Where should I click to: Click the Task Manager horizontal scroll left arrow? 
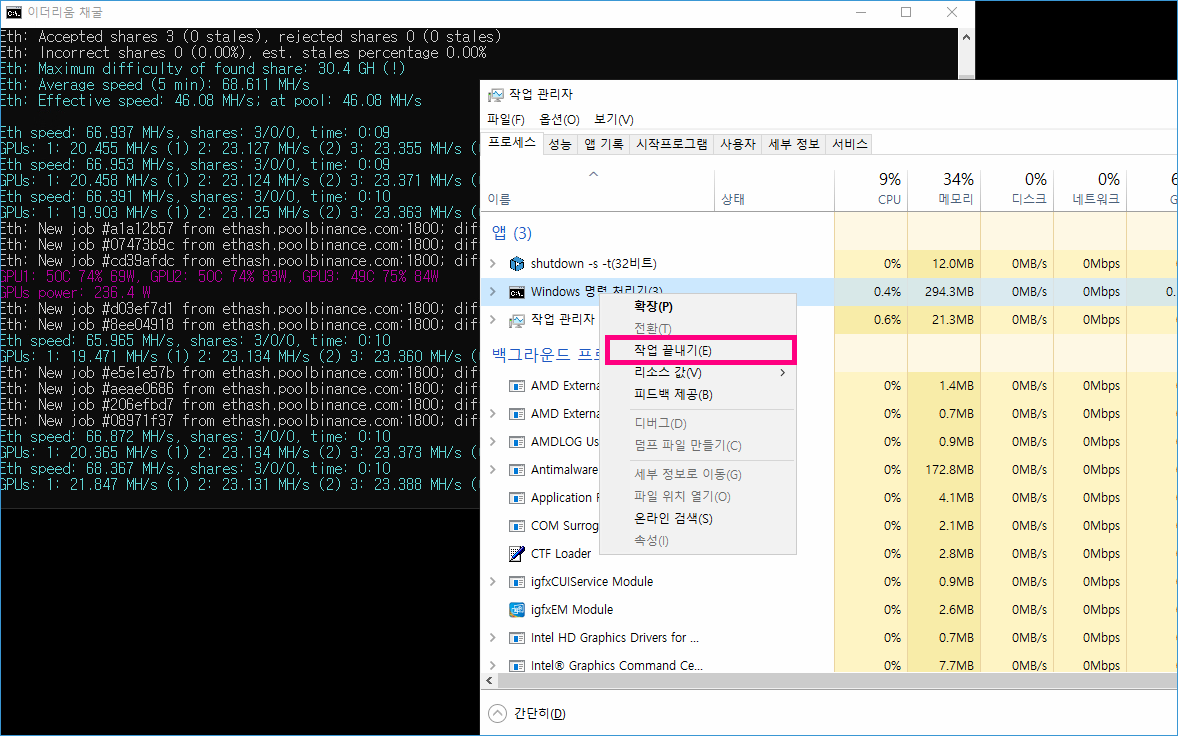[489, 681]
